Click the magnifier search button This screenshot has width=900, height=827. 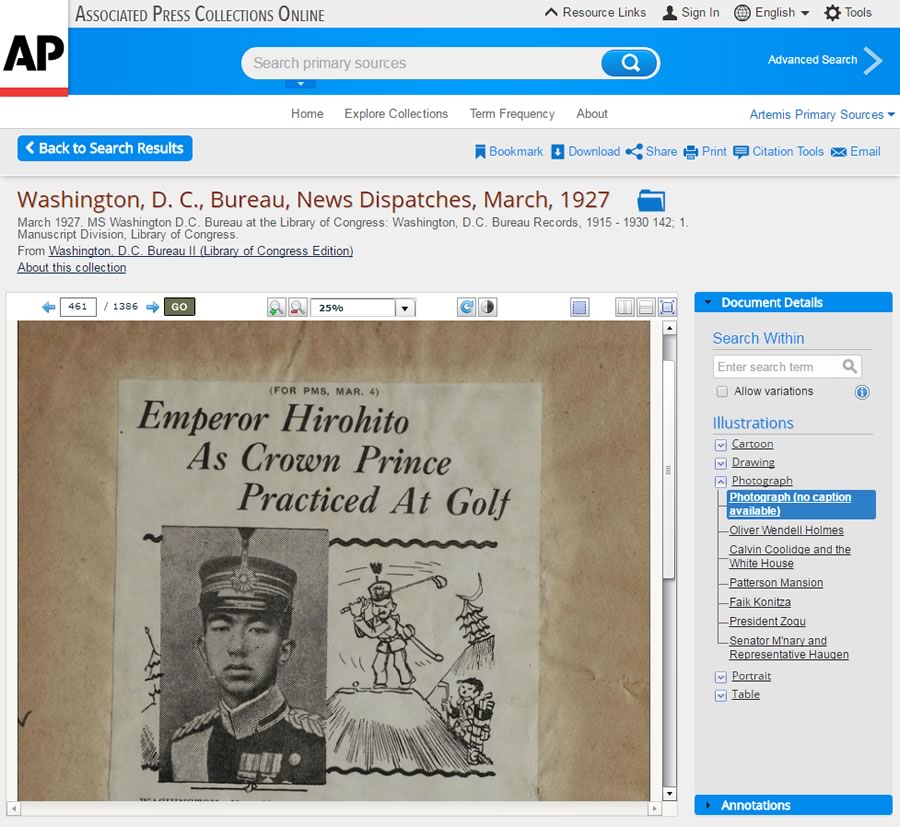click(630, 63)
